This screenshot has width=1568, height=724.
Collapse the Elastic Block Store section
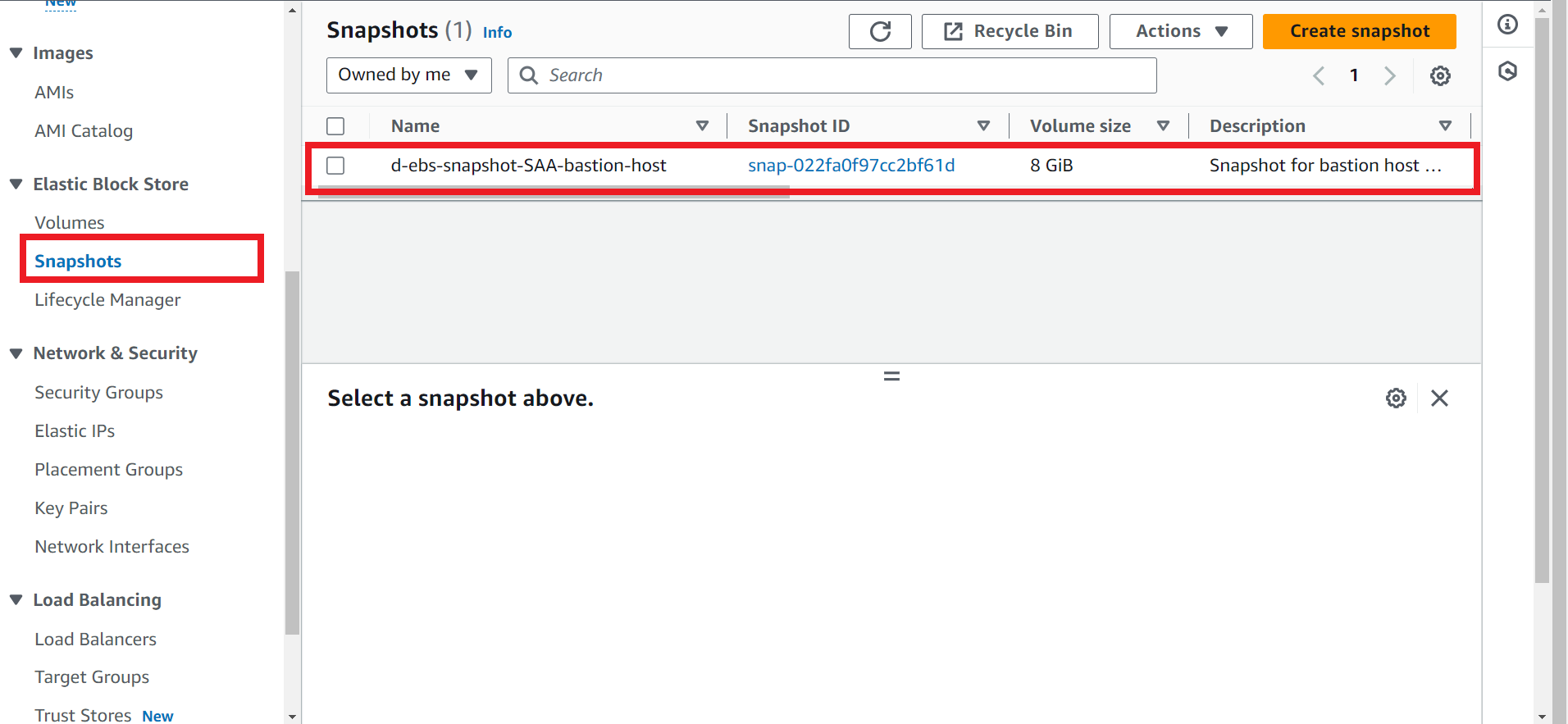[x=16, y=184]
